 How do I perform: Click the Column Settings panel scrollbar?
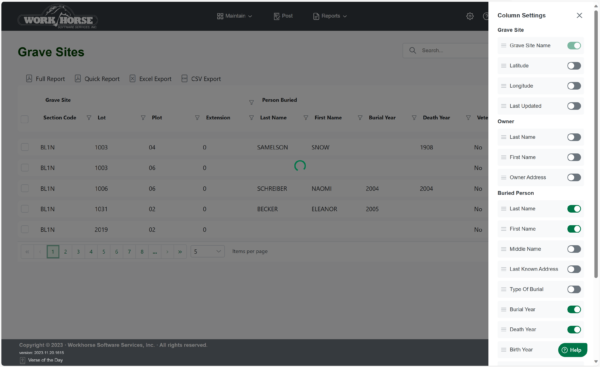point(595,144)
